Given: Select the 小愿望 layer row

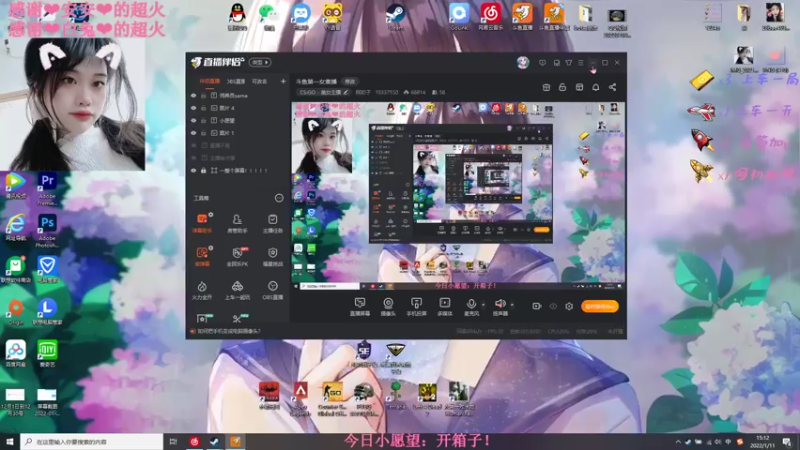Looking at the screenshot, I should click(239, 120).
